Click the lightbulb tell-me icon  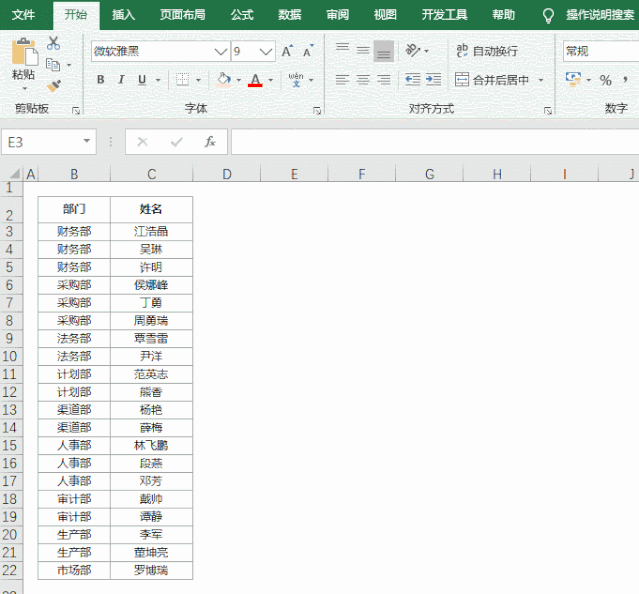548,15
